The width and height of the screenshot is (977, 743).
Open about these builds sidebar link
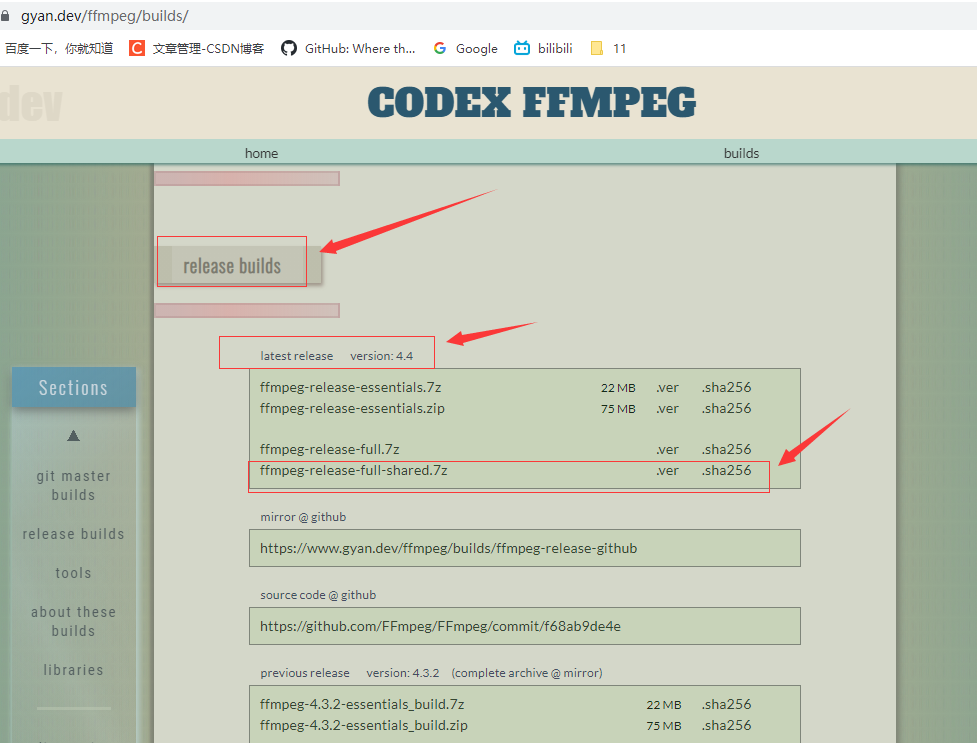click(74, 621)
